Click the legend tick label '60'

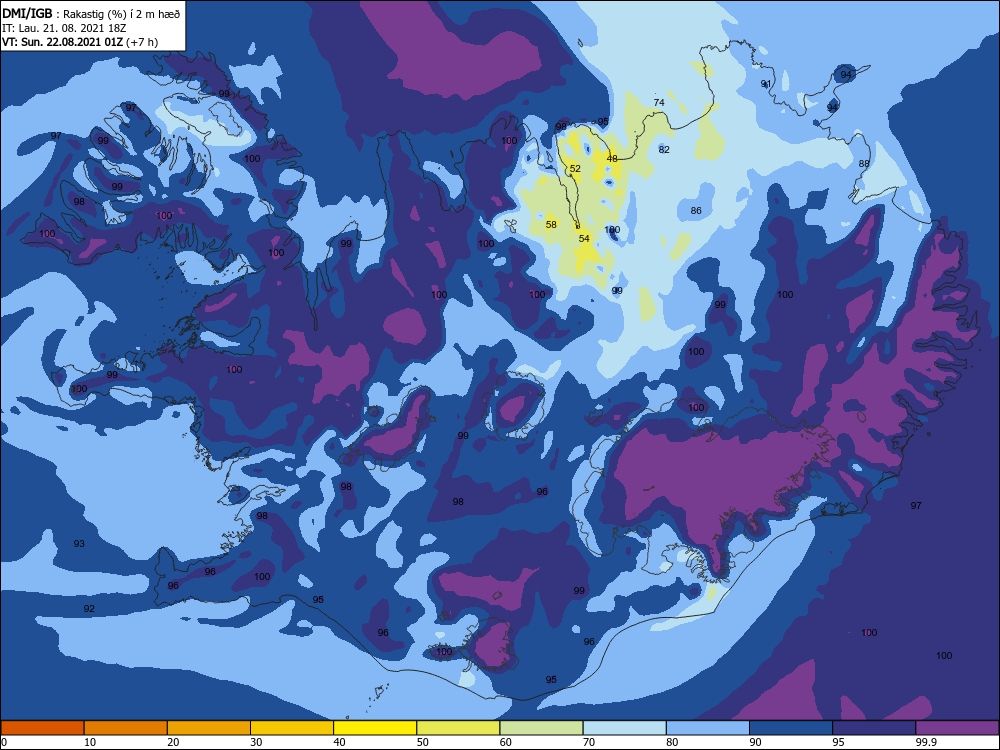click(x=506, y=742)
